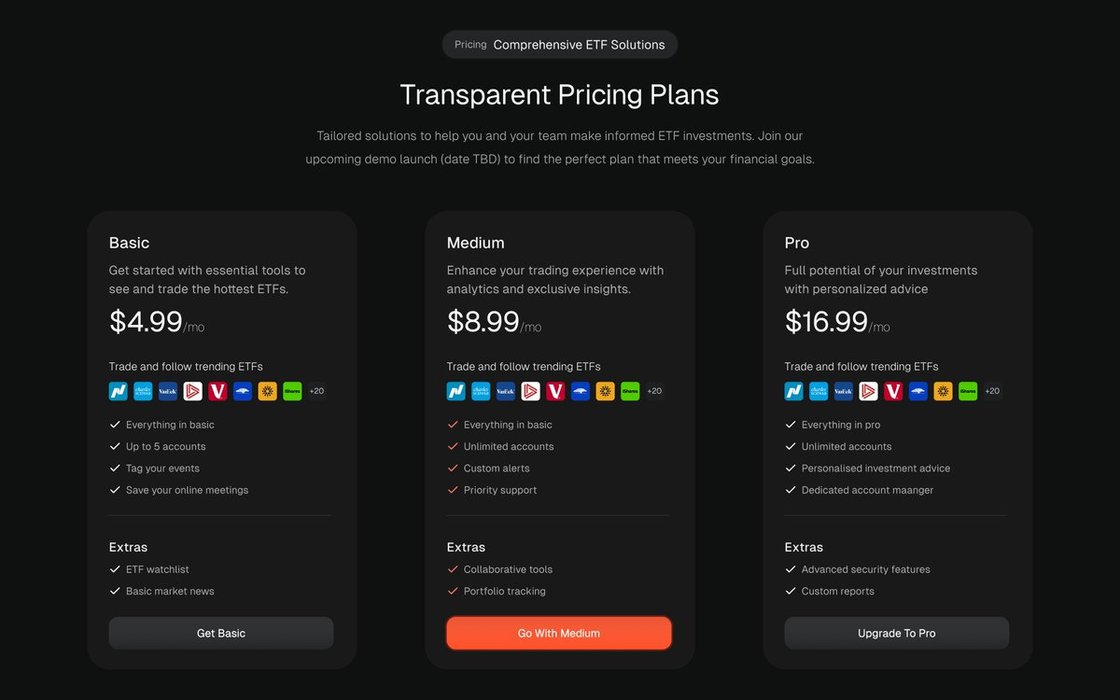Click the 'Pricing' tag in the top pill
The height and width of the screenshot is (700, 1120).
pos(470,45)
